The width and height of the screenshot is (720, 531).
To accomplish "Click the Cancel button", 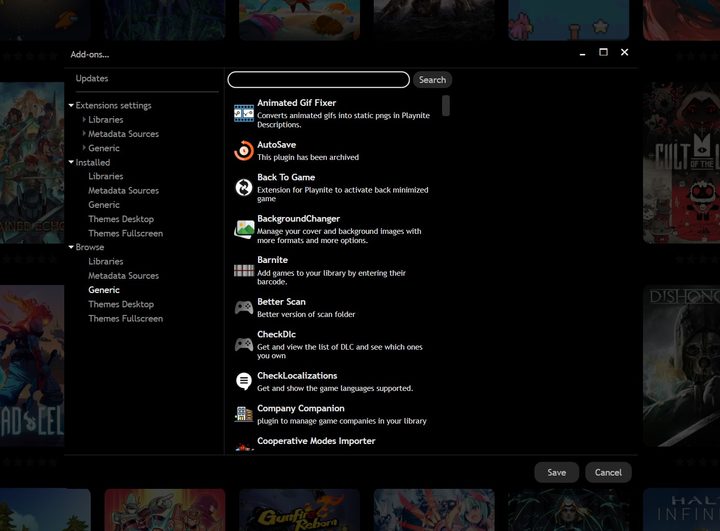I will (608, 473).
